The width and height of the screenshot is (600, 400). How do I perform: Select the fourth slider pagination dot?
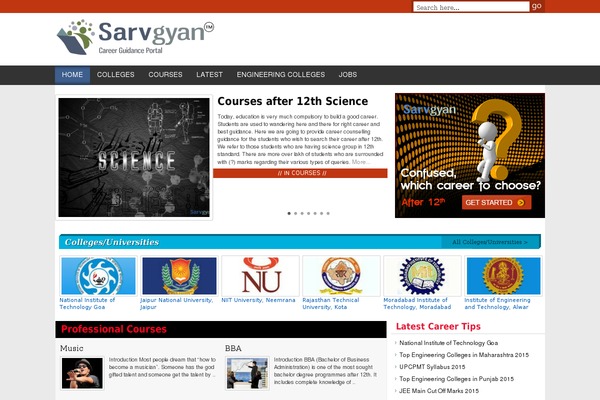tap(308, 213)
